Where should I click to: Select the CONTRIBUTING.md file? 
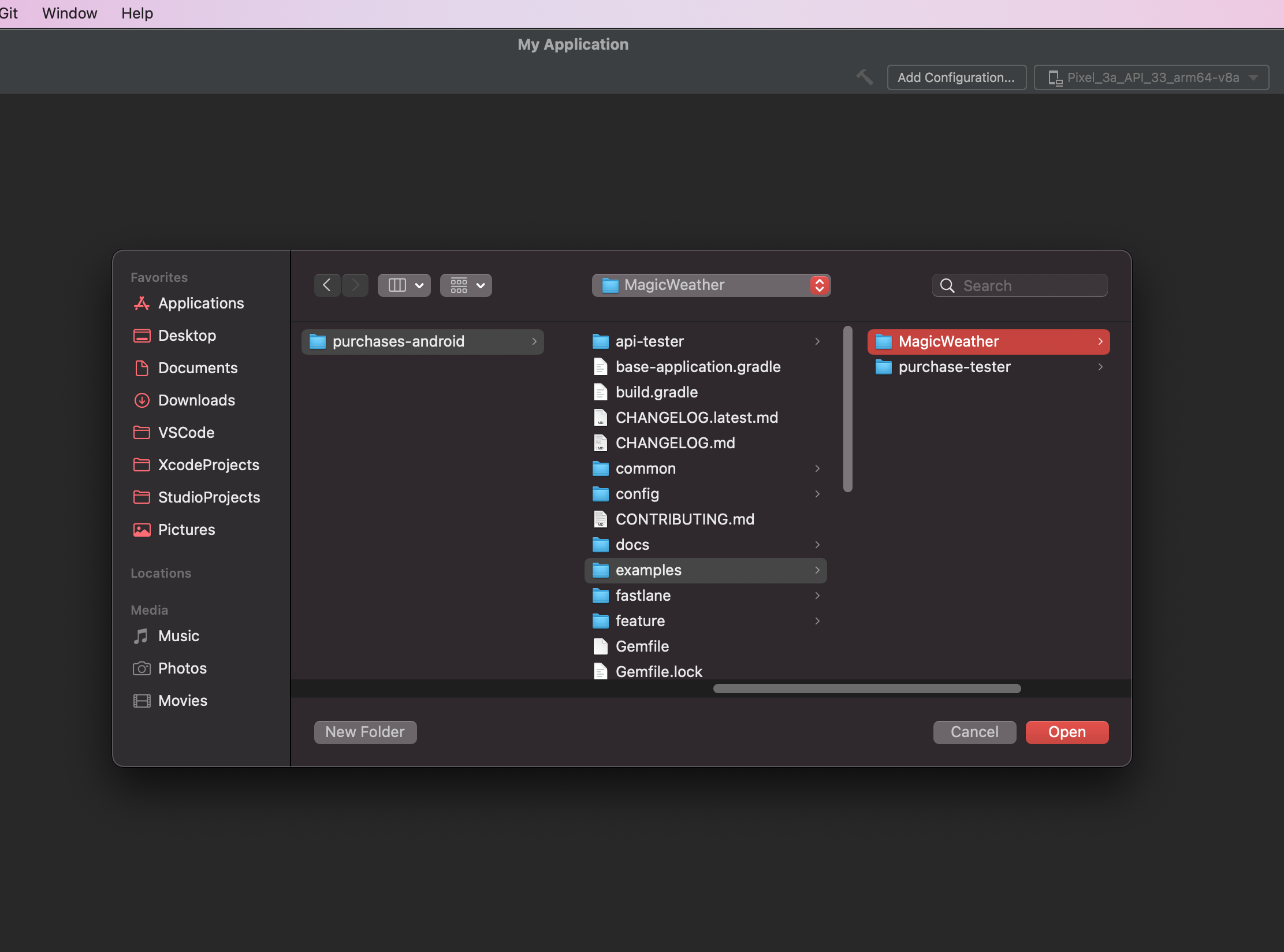click(x=705, y=519)
